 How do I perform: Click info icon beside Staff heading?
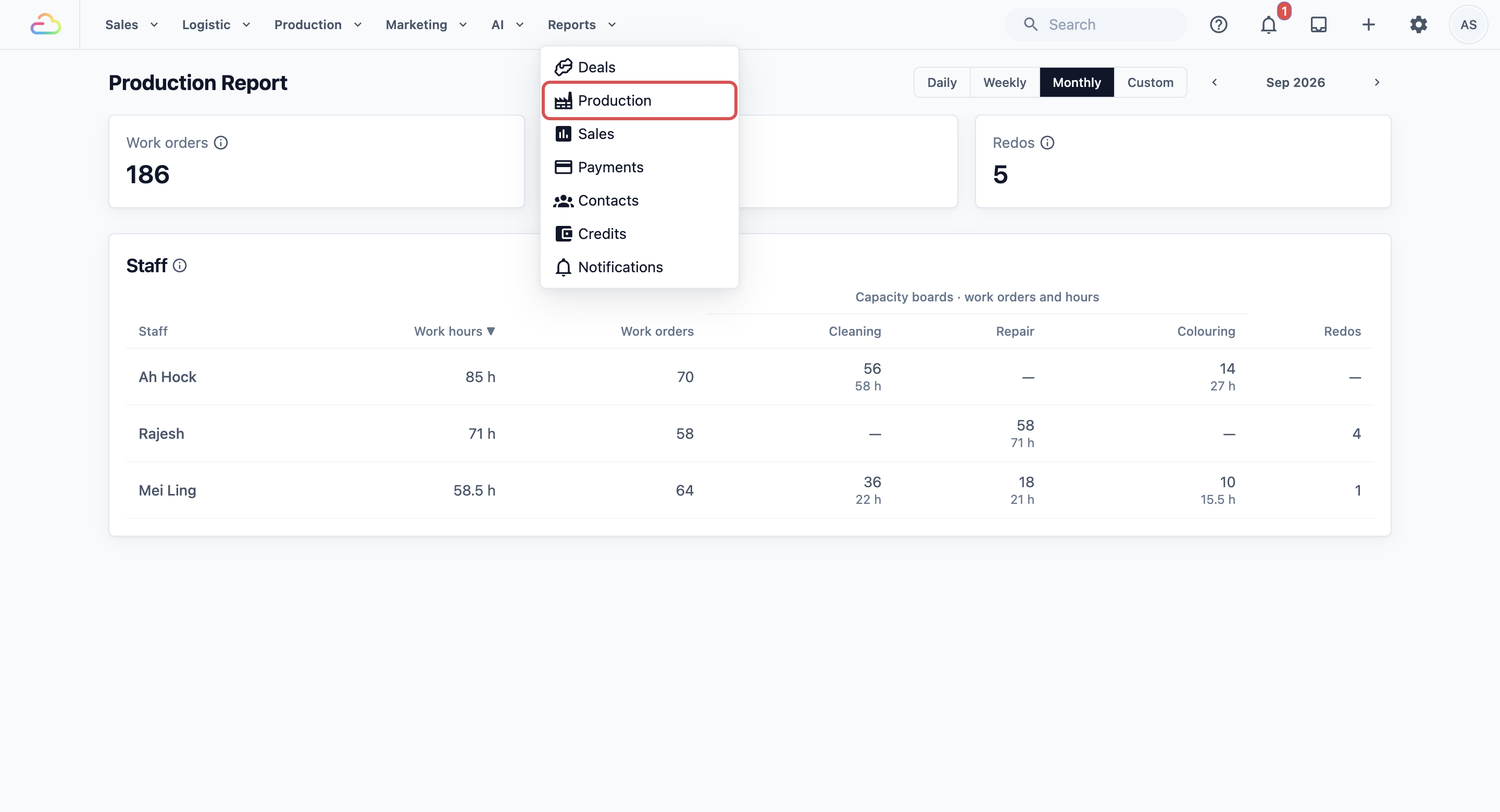pos(179,265)
